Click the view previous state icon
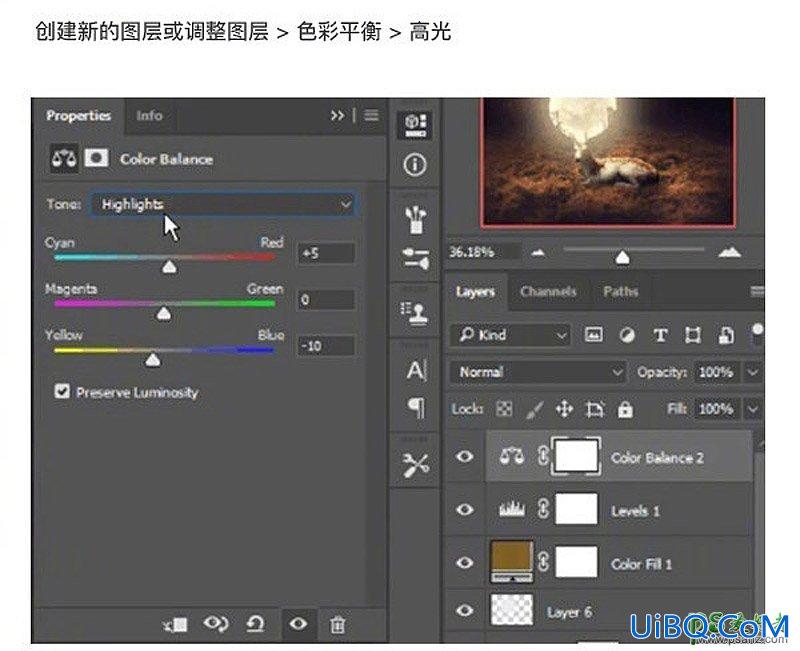The width and height of the screenshot is (800, 651). click(216, 623)
